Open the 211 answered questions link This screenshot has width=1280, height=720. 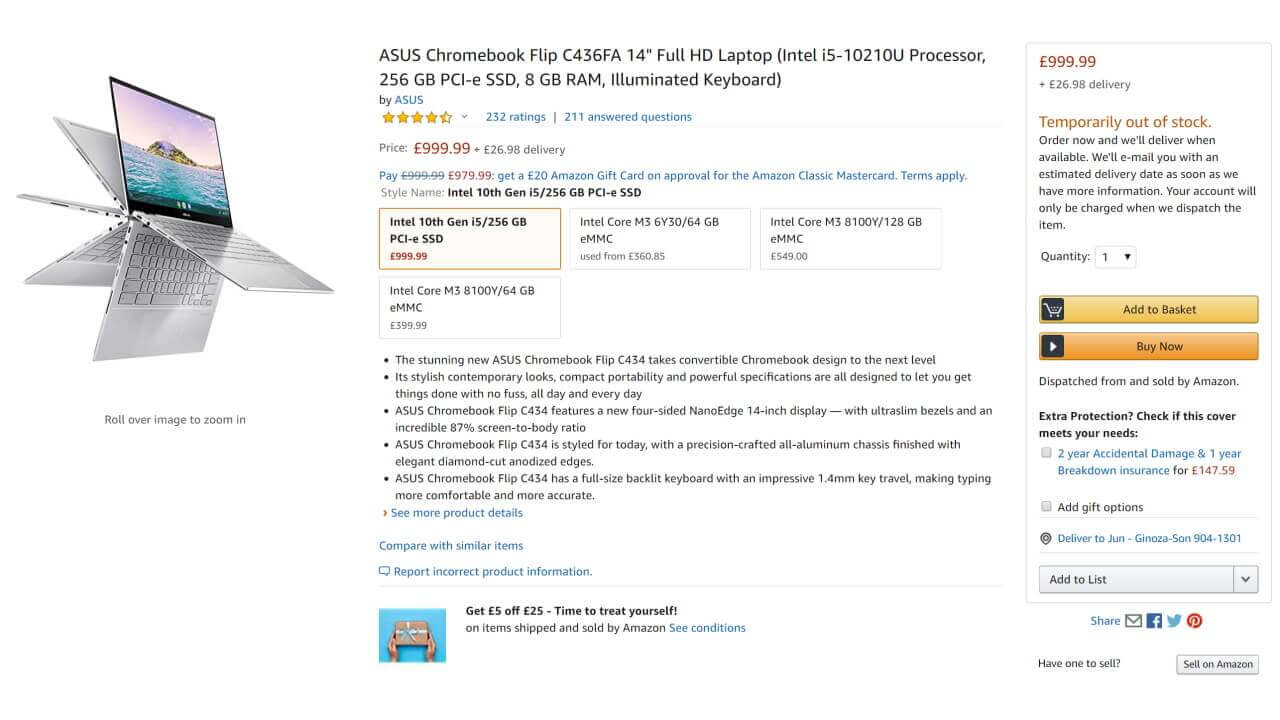(628, 117)
